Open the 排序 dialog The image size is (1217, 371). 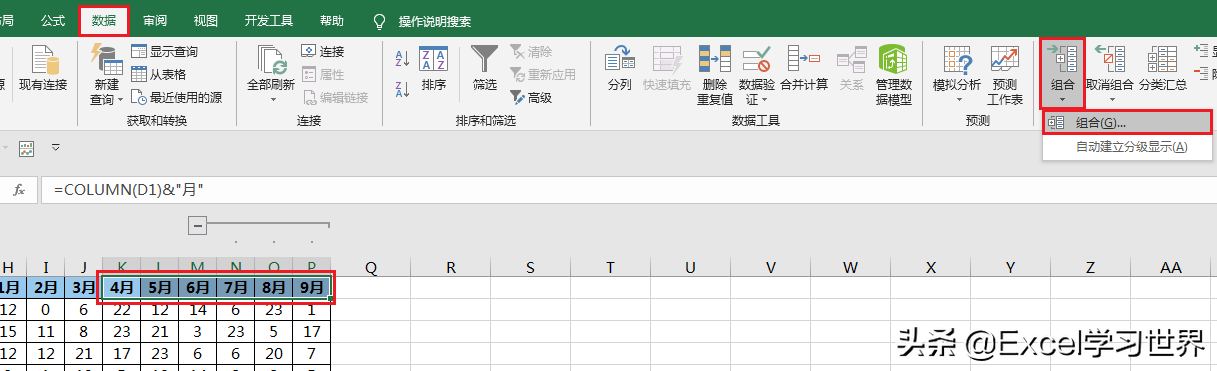(x=434, y=68)
